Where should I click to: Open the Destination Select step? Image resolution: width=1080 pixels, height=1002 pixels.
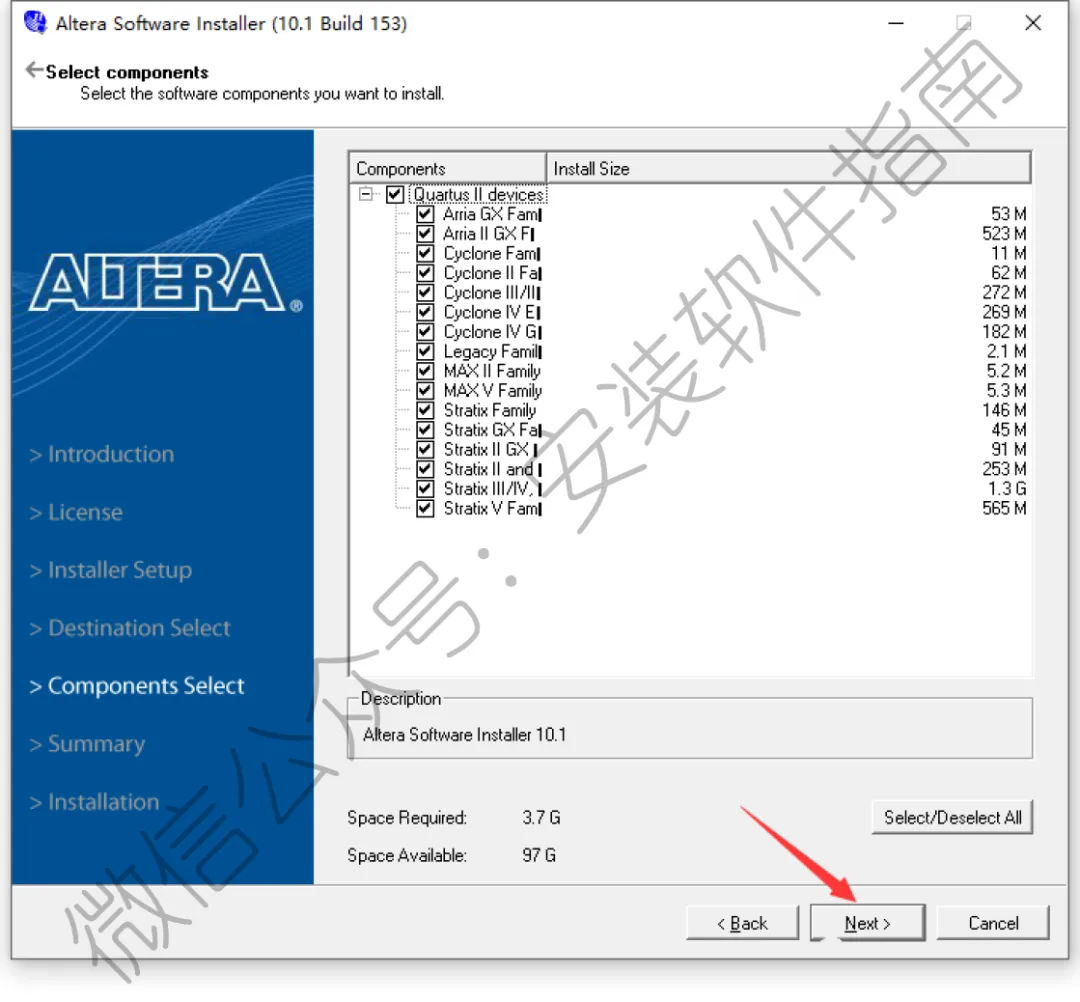(x=130, y=628)
